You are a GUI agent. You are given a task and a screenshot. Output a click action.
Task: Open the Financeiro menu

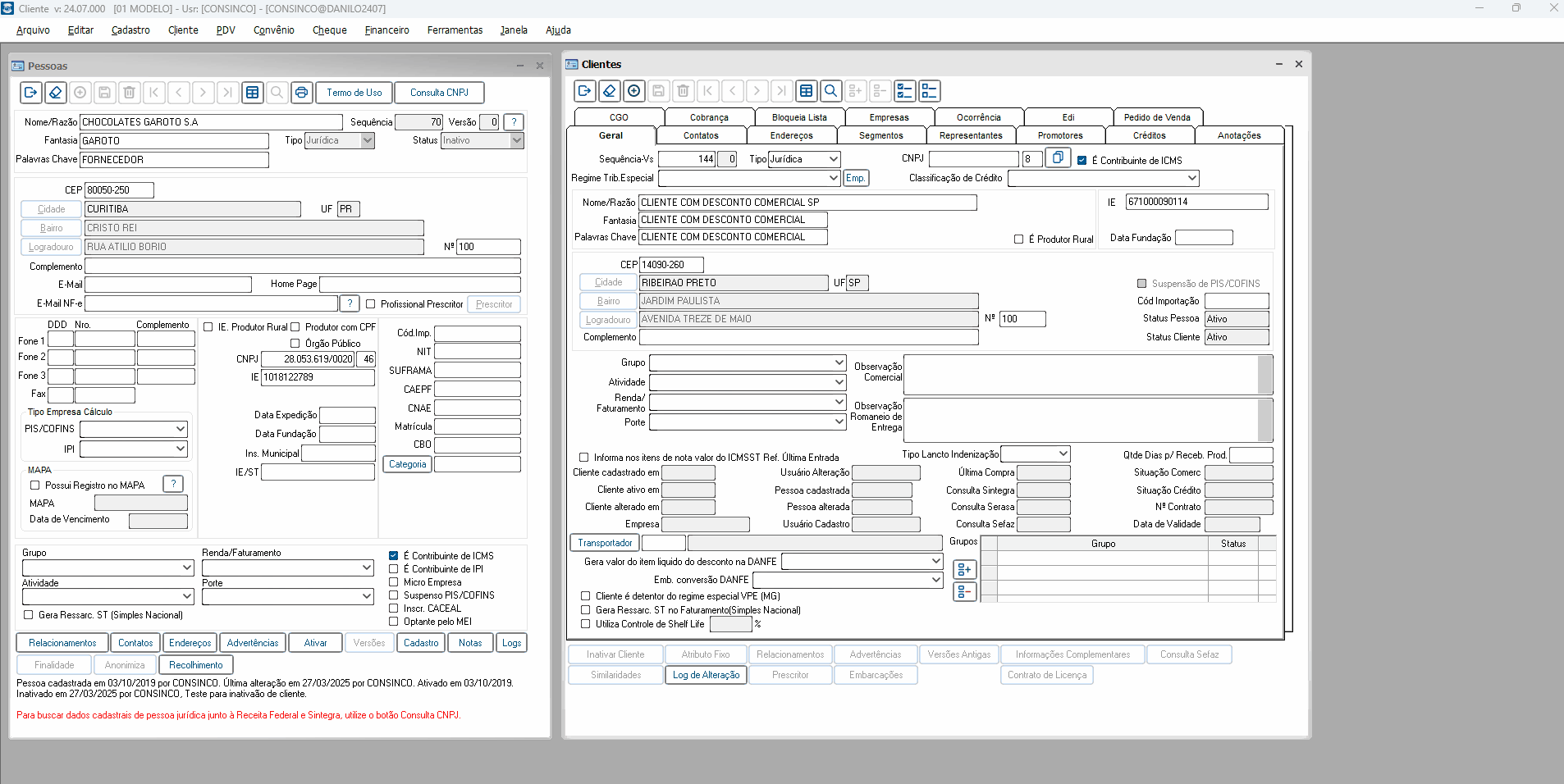386,30
